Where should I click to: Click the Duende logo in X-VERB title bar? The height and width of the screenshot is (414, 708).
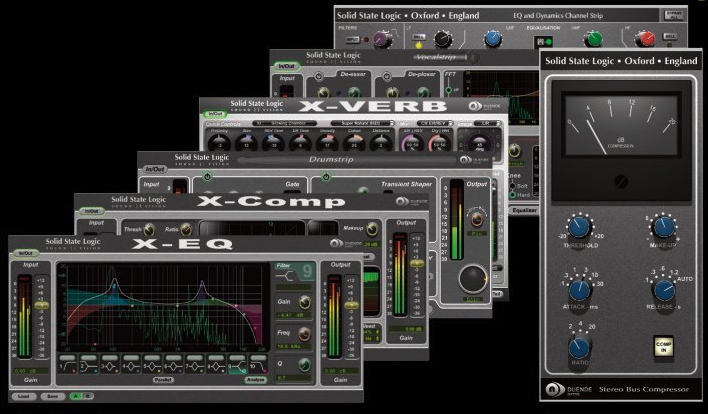point(475,107)
